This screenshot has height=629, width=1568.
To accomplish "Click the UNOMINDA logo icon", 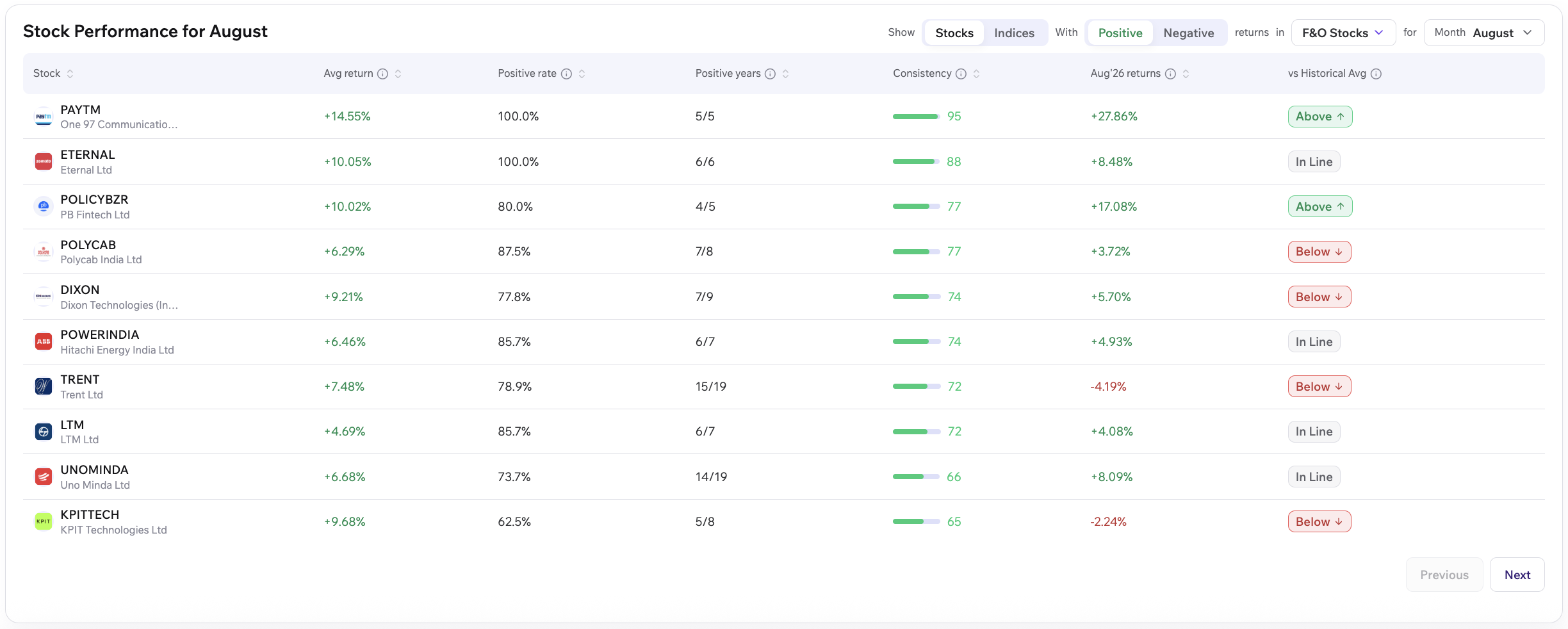I will [44, 477].
